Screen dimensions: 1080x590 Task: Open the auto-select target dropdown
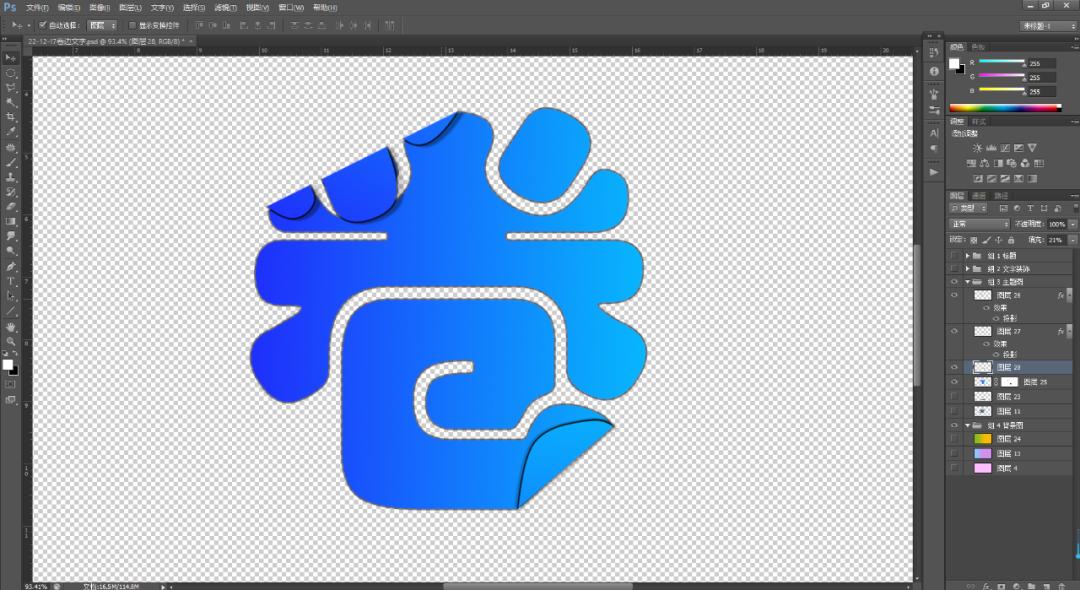102,25
